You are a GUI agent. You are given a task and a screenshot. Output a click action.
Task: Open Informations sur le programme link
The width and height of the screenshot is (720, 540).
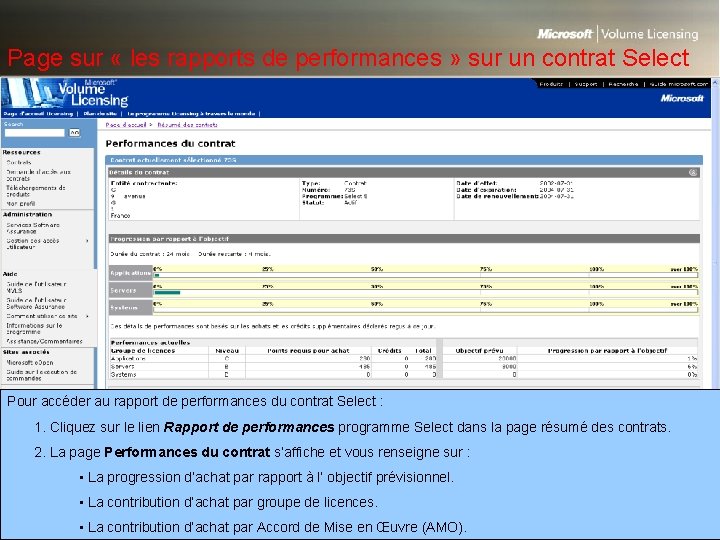tap(34, 328)
